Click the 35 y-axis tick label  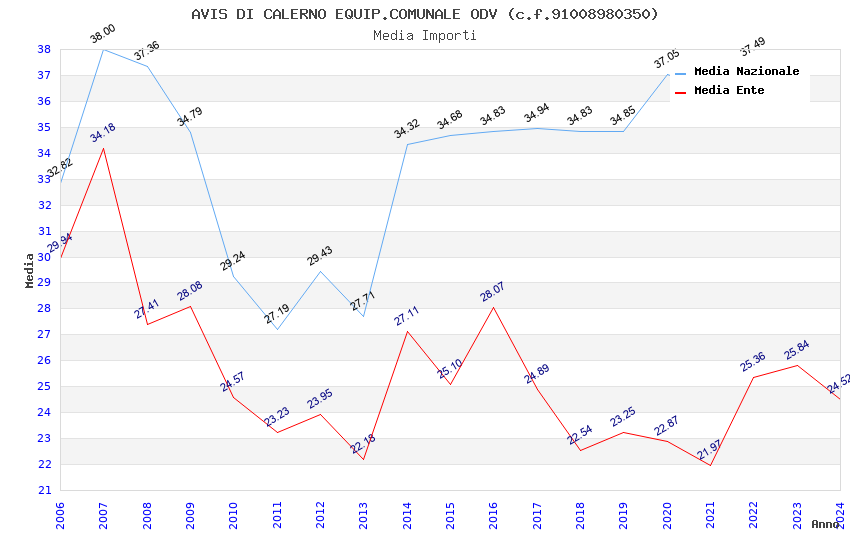pyautogui.click(x=44, y=127)
